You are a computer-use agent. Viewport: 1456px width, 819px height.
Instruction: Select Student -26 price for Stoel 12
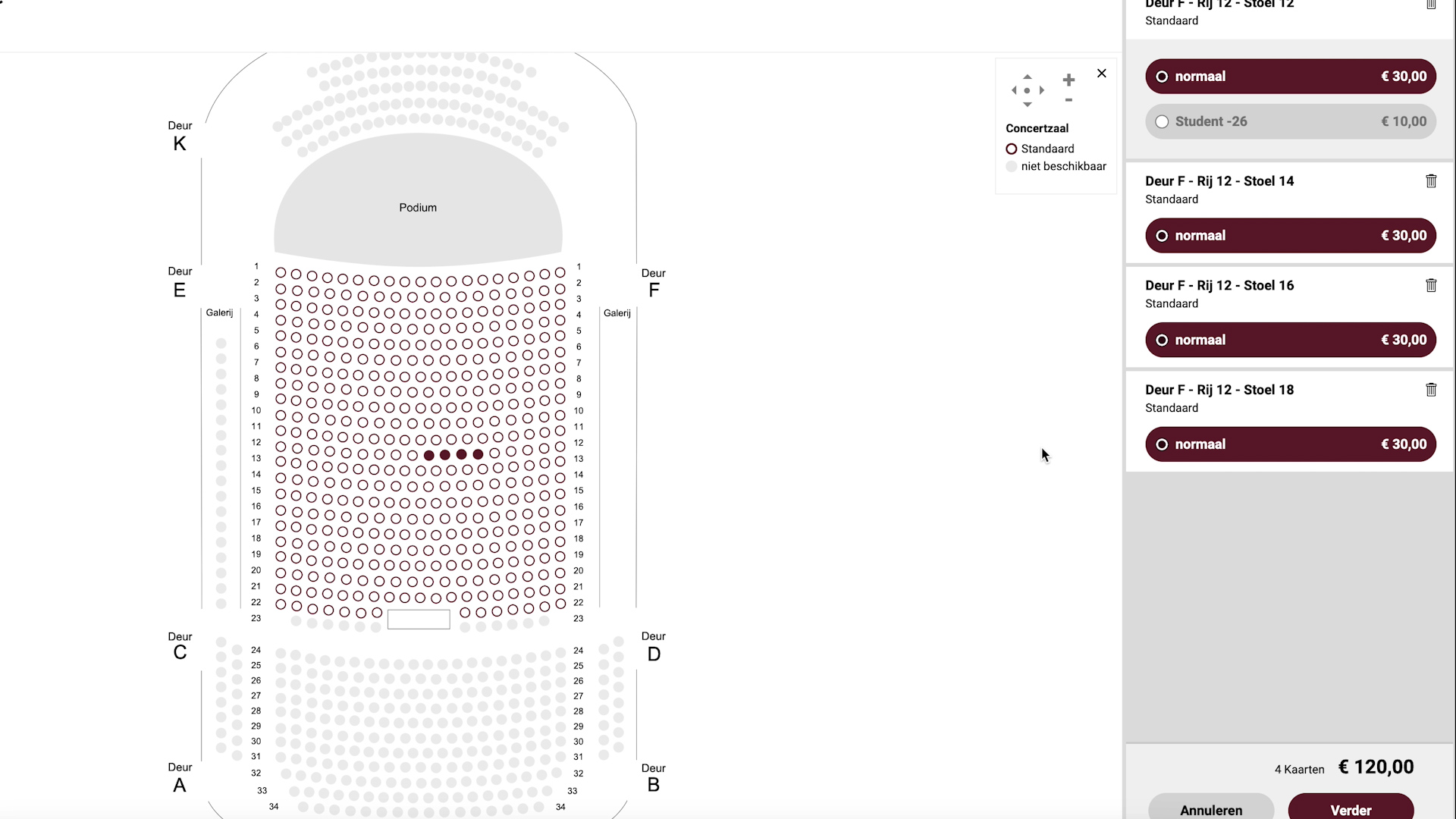click(x=1291, y=121)
